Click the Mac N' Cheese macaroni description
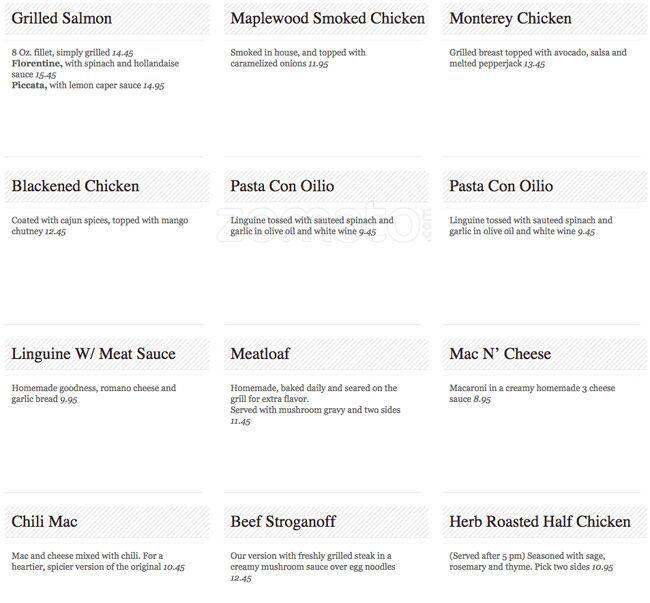Image resolution: width=650 pixels, height=603 pixels. tap(530, 393)
